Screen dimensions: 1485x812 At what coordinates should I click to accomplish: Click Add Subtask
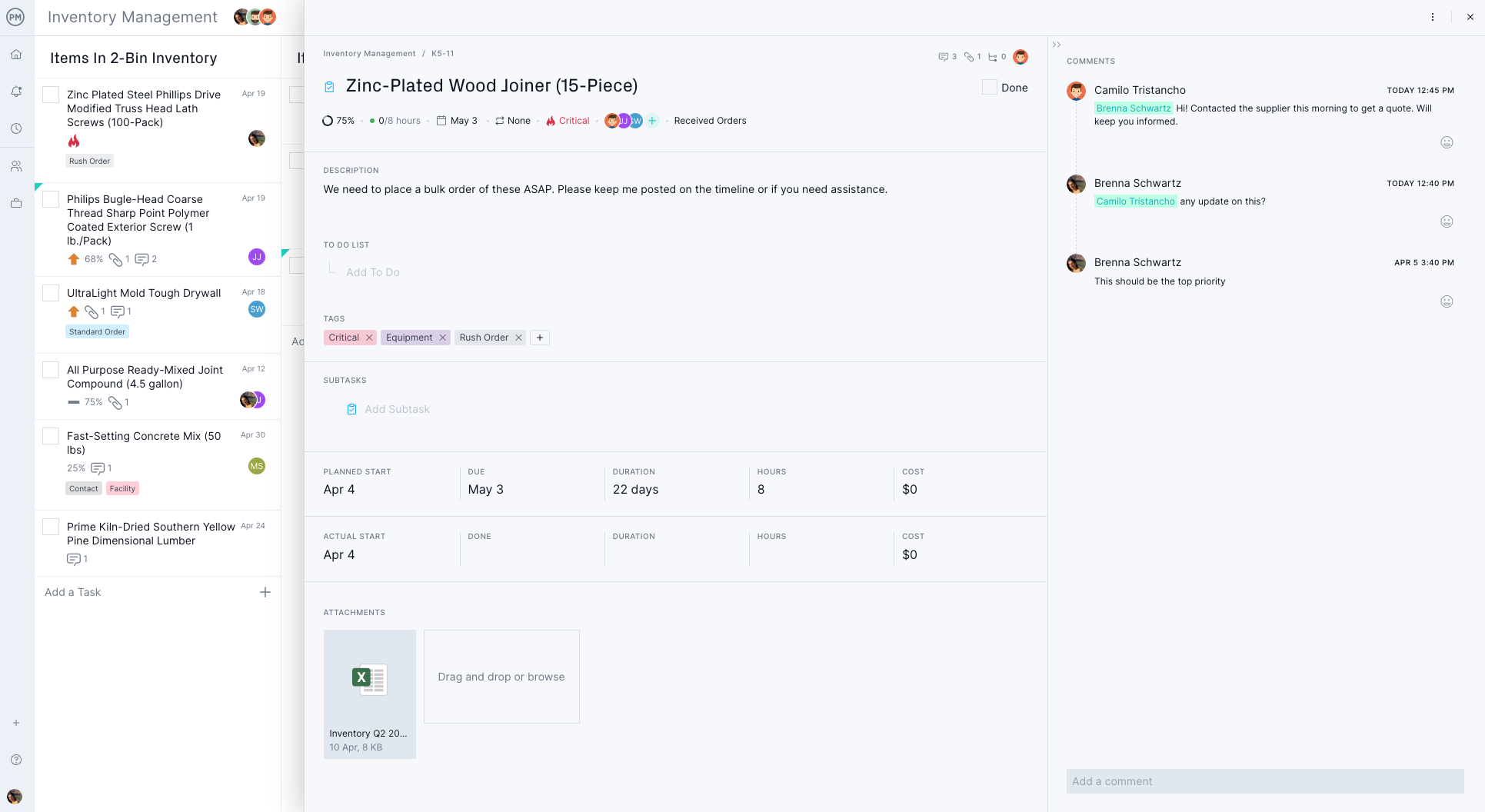(397, 409)
